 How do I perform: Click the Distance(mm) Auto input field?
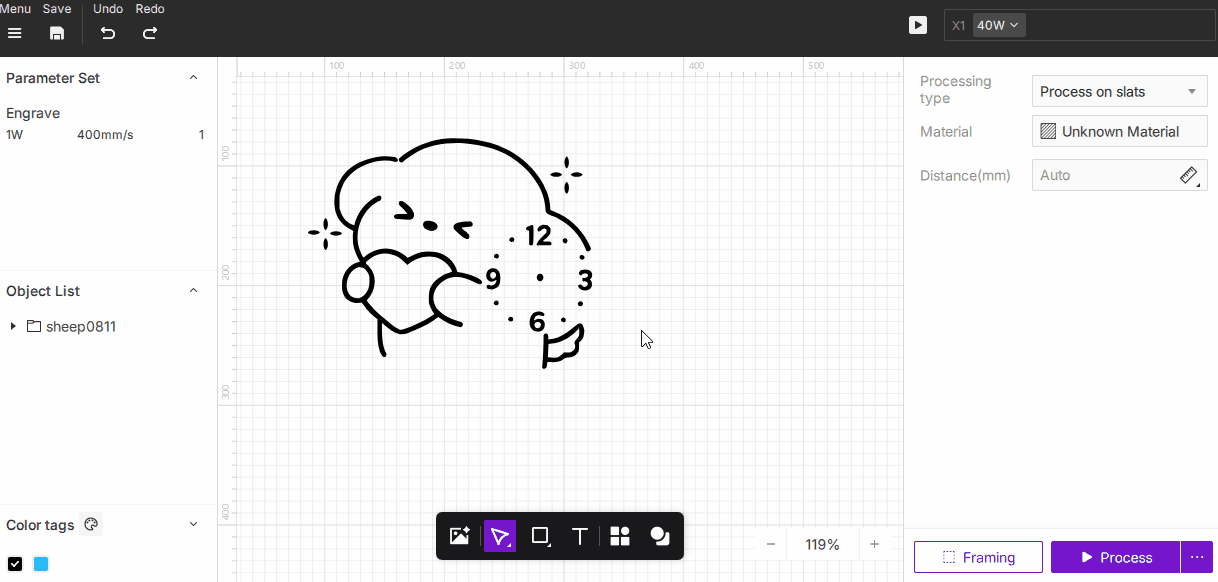(1100, 175)
